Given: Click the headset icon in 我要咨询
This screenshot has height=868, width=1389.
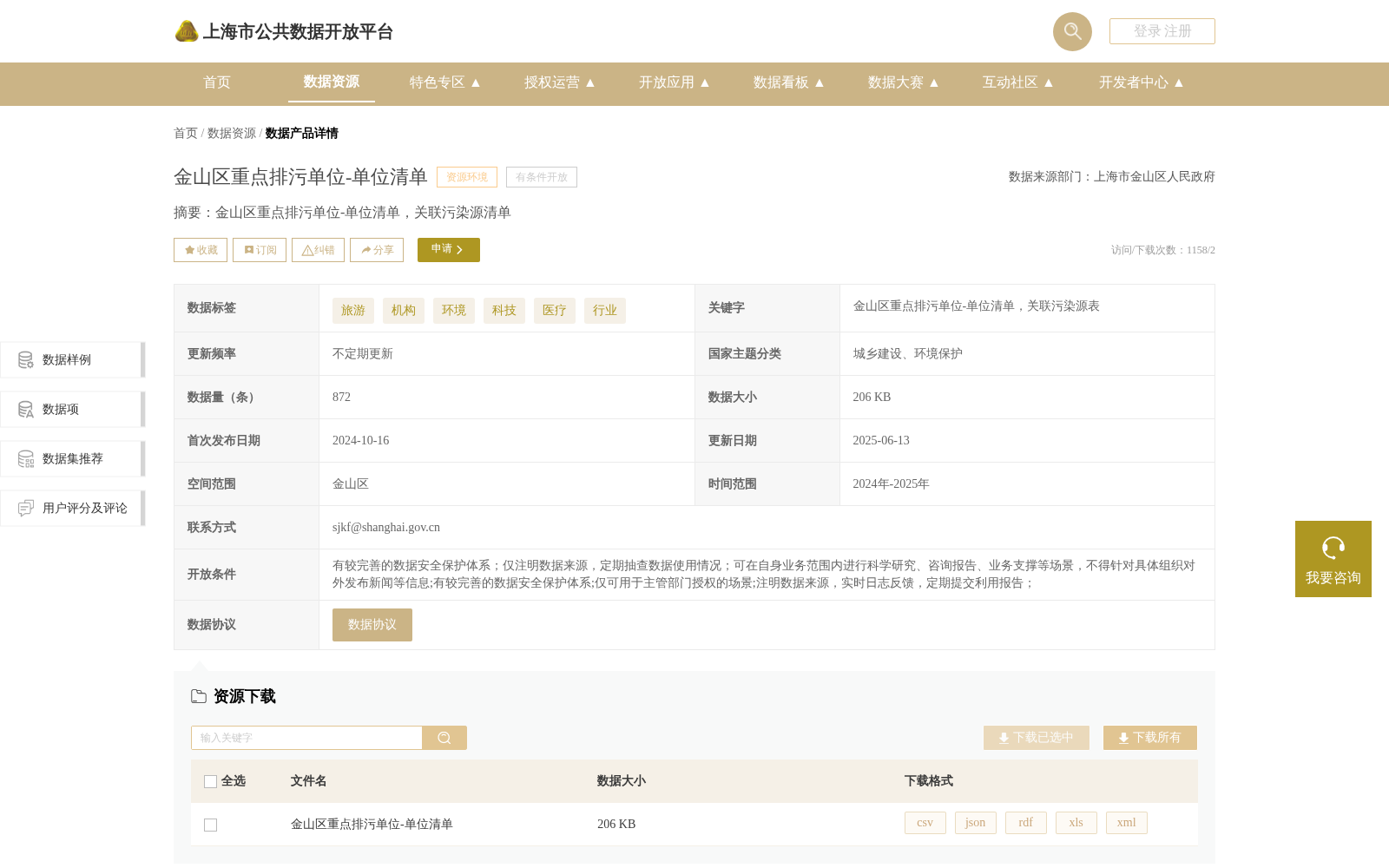Looking at the screenshot, I should click(x=1333, y=548).
